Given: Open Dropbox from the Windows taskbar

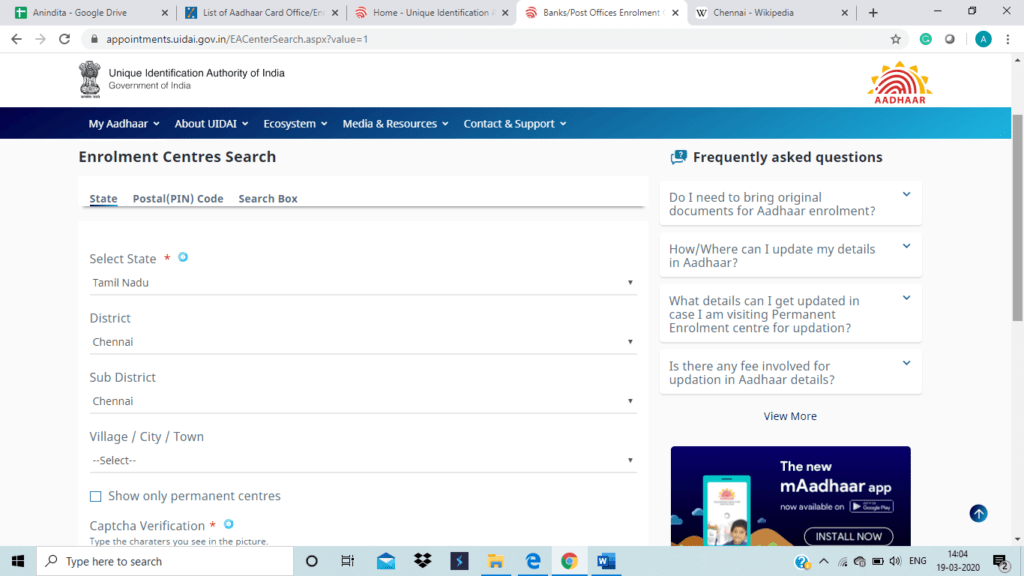Looking at the screenshot, I should click(422, 561).
